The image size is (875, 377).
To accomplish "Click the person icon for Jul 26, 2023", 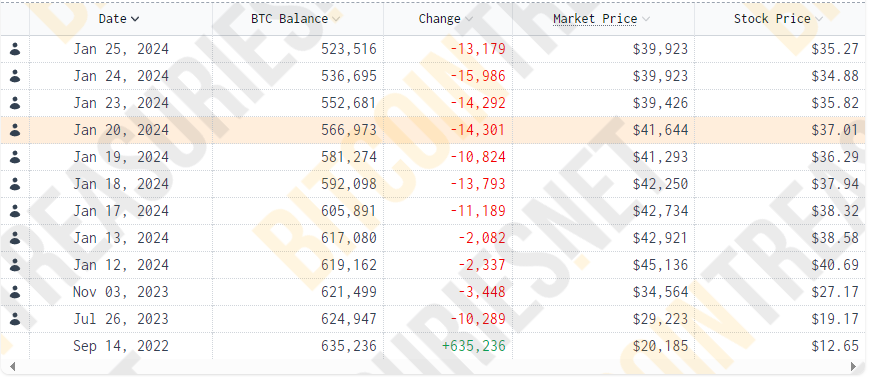I will click(15, 319).
